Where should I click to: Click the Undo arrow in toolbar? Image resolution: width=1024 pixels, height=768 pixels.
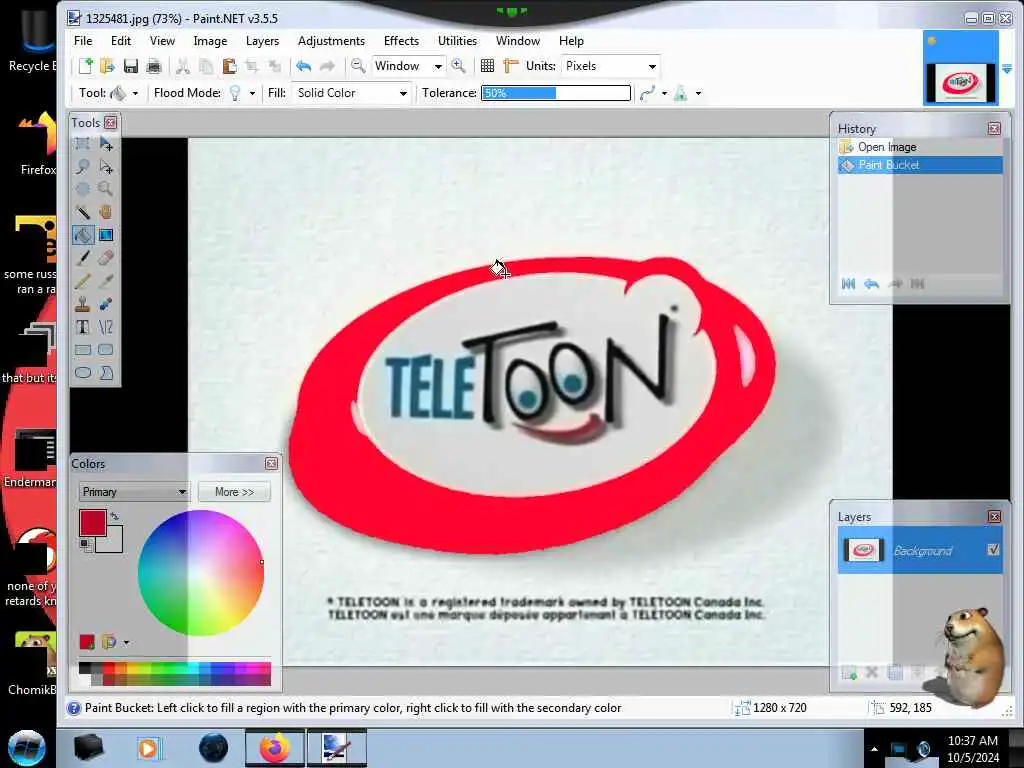(x=303, y=66)
